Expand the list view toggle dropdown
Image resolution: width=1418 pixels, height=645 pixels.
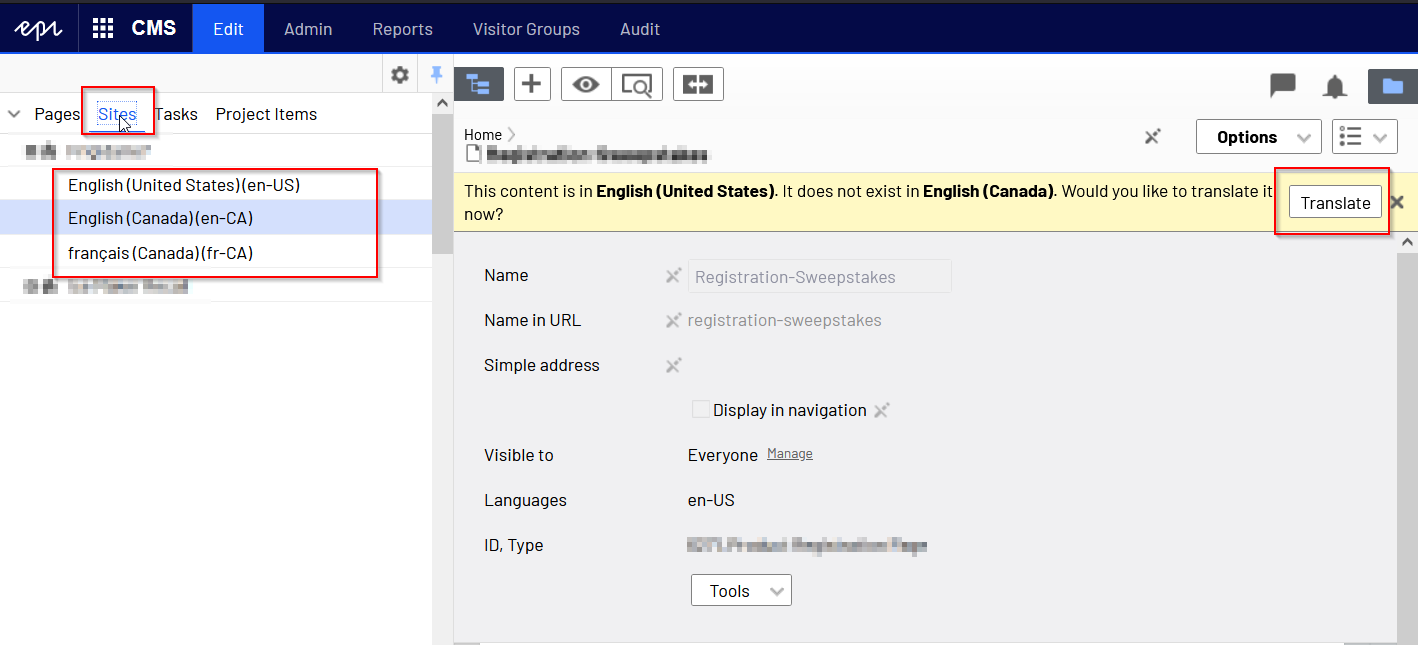[1364, 137]
